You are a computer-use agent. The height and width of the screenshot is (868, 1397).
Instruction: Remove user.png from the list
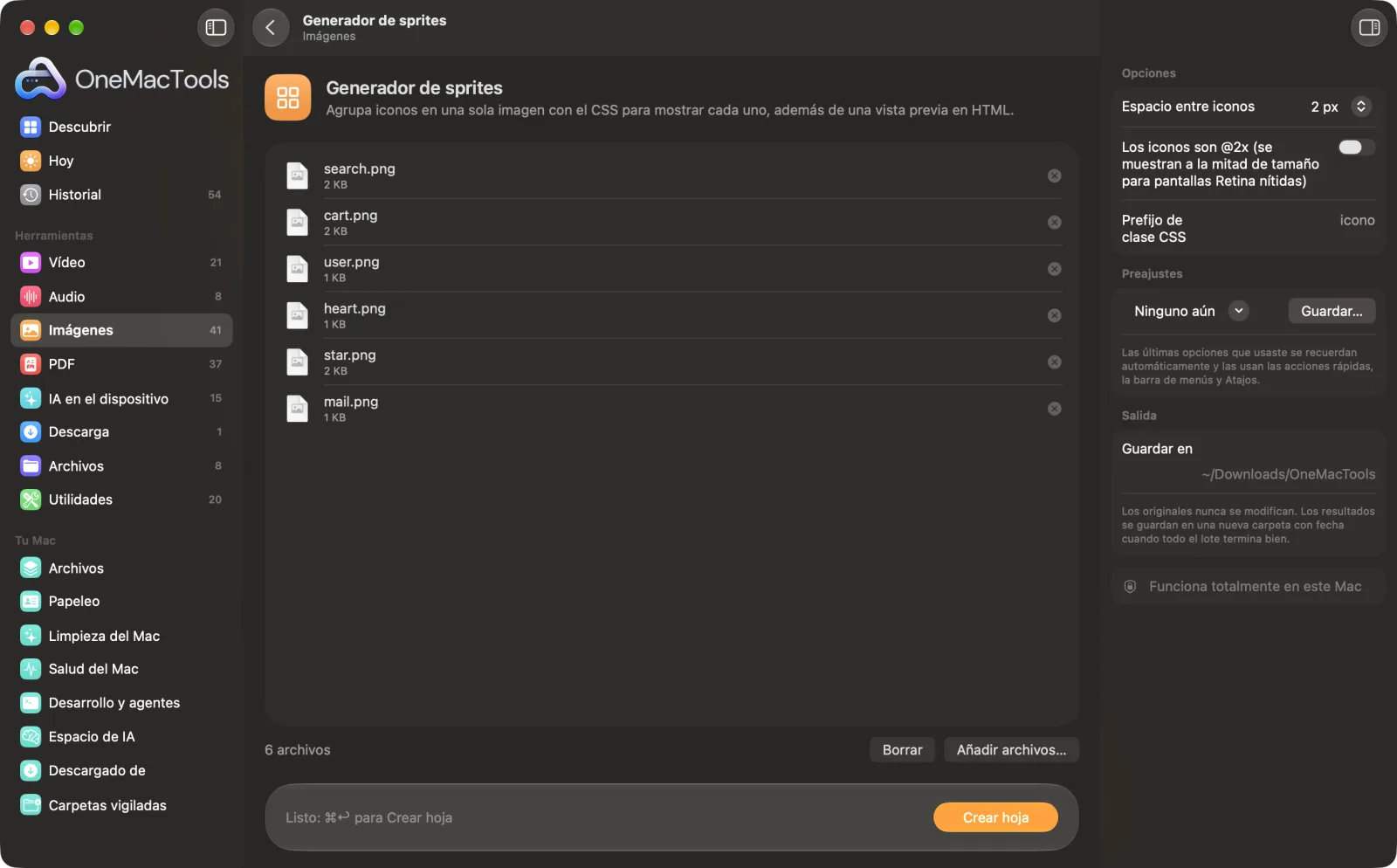1055,269
